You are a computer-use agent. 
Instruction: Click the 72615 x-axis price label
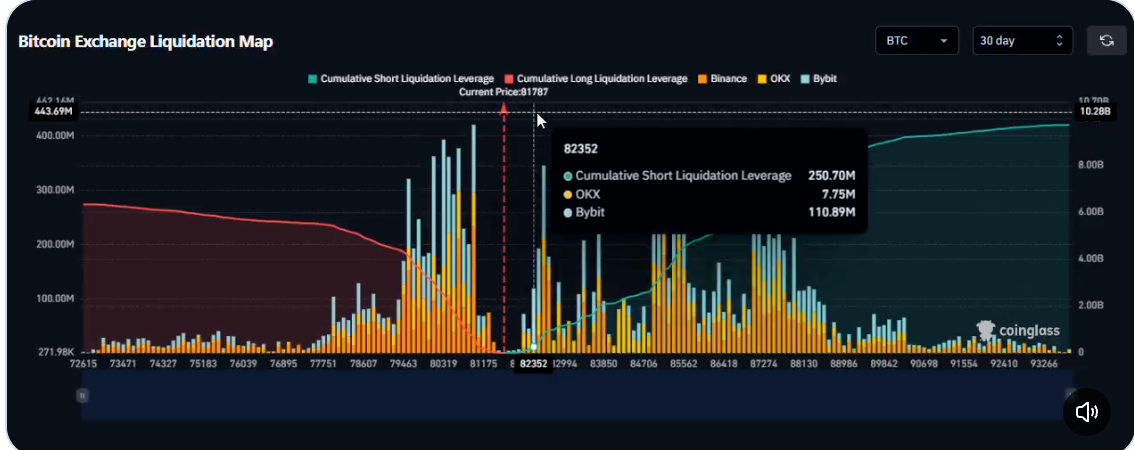click(83, 364)
